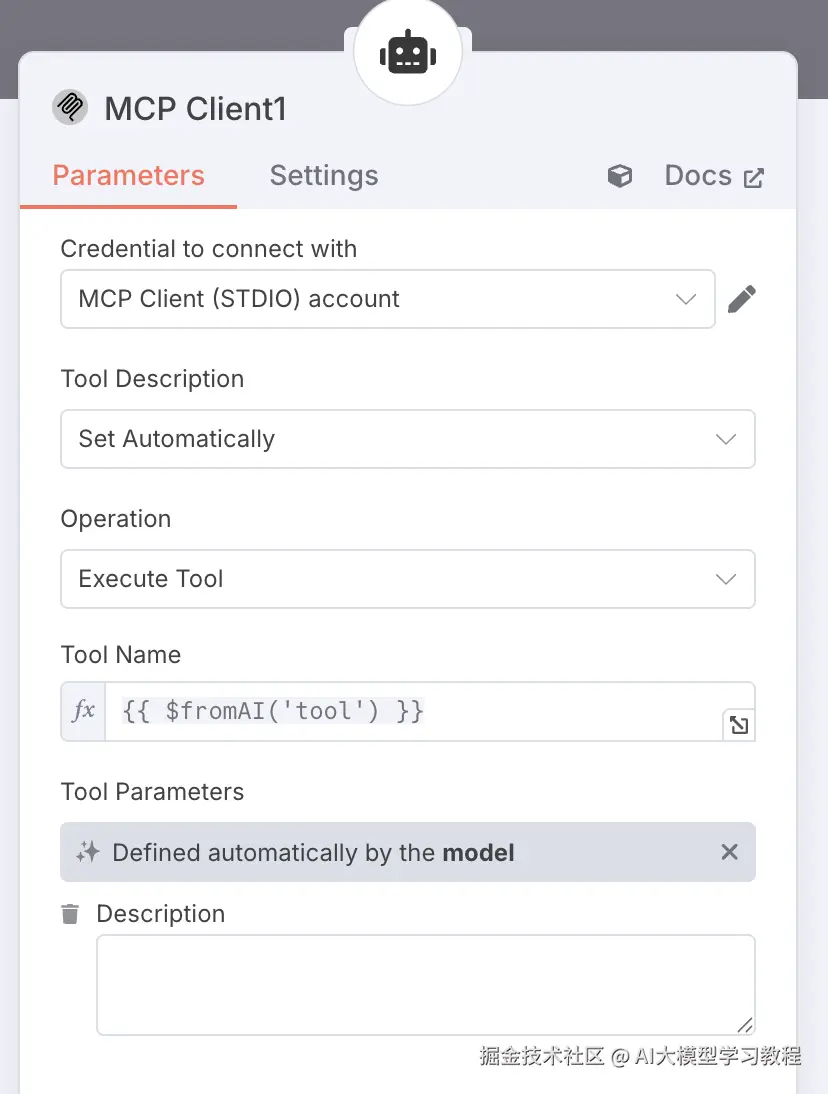The width and height of the screenshot is (828, 1094).
Task: Click the cube icon left of Docs
Action: 620,177
